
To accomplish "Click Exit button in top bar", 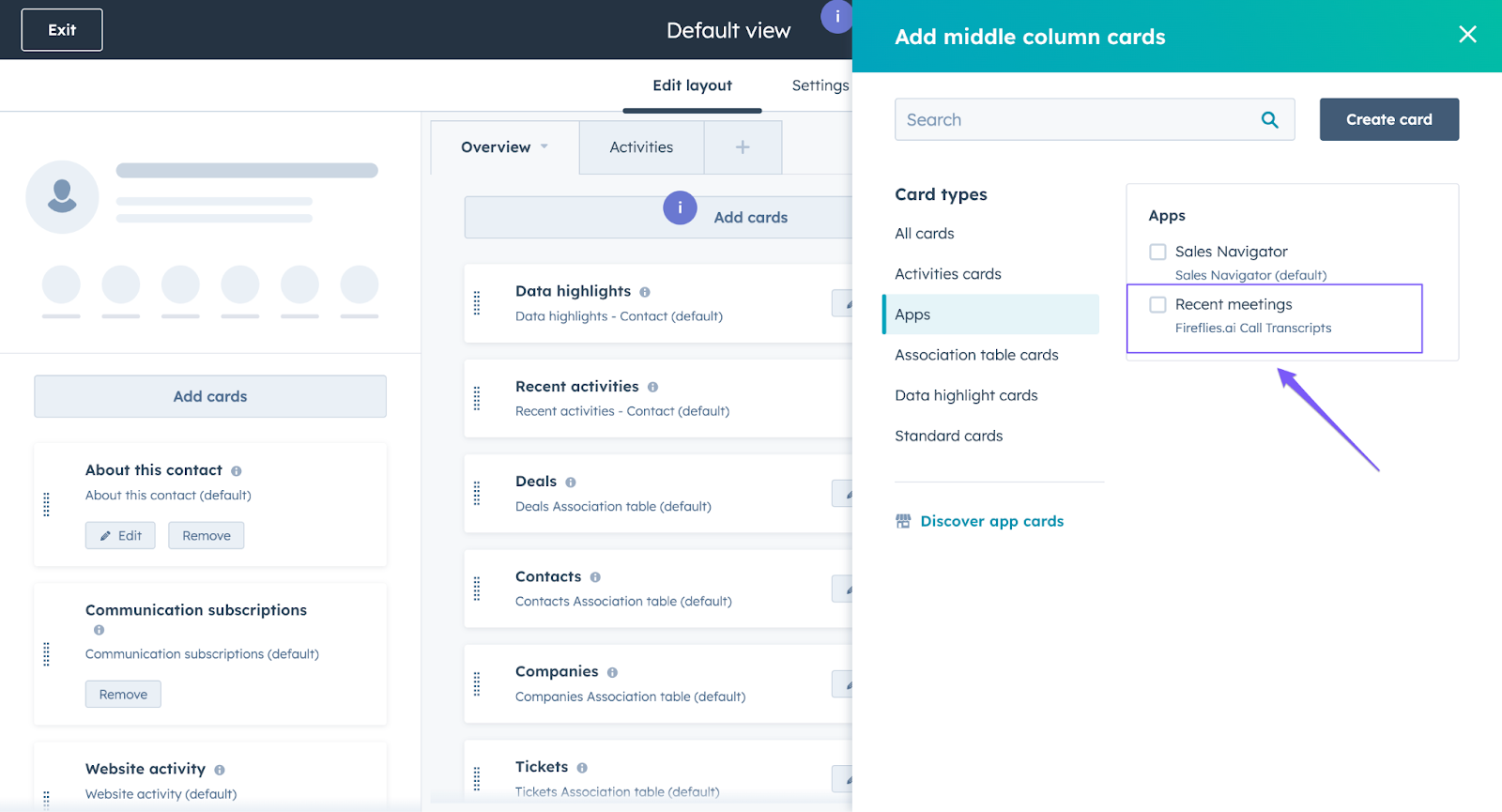I will pos(62,30).
